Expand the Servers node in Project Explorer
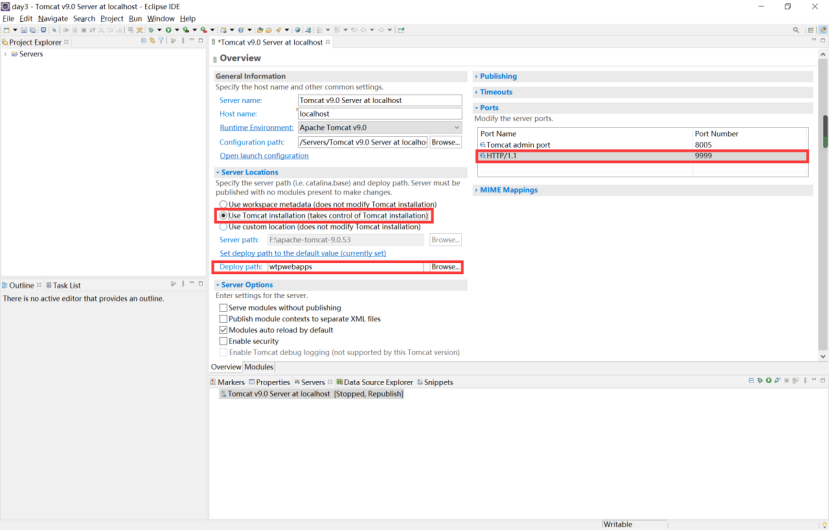This screenshot has width=830, height=530. point(5,54)
